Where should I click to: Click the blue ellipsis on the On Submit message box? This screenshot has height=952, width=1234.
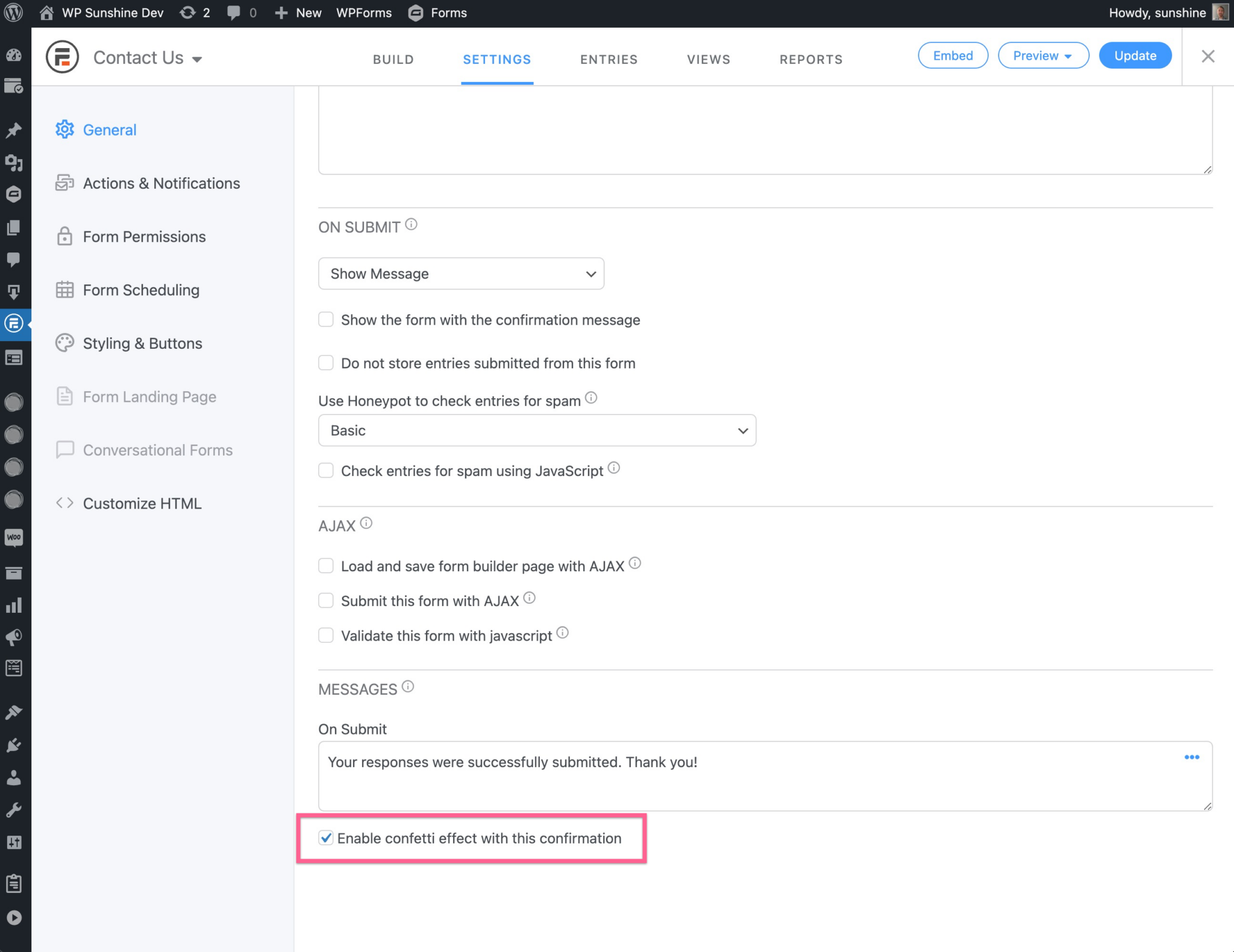point(1191,757)
